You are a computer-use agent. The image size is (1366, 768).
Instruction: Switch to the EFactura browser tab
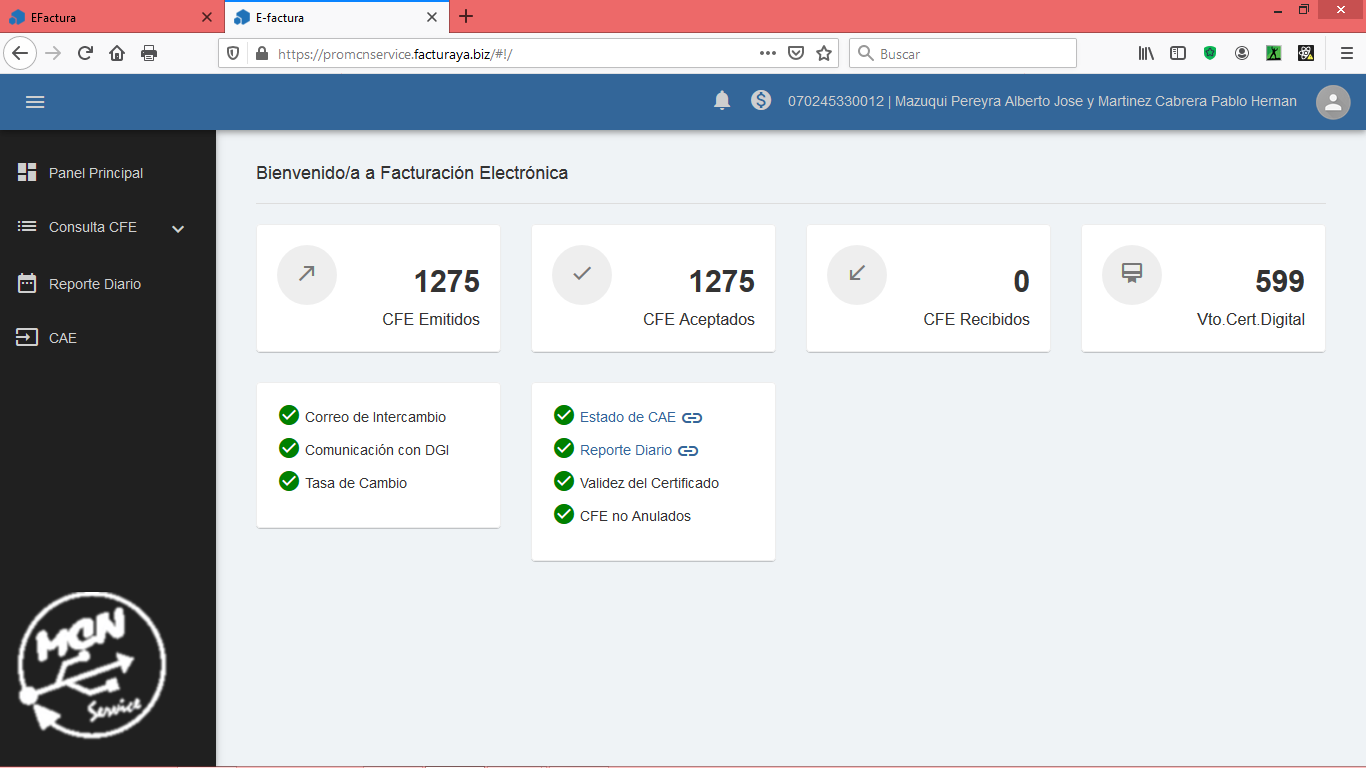100,17
